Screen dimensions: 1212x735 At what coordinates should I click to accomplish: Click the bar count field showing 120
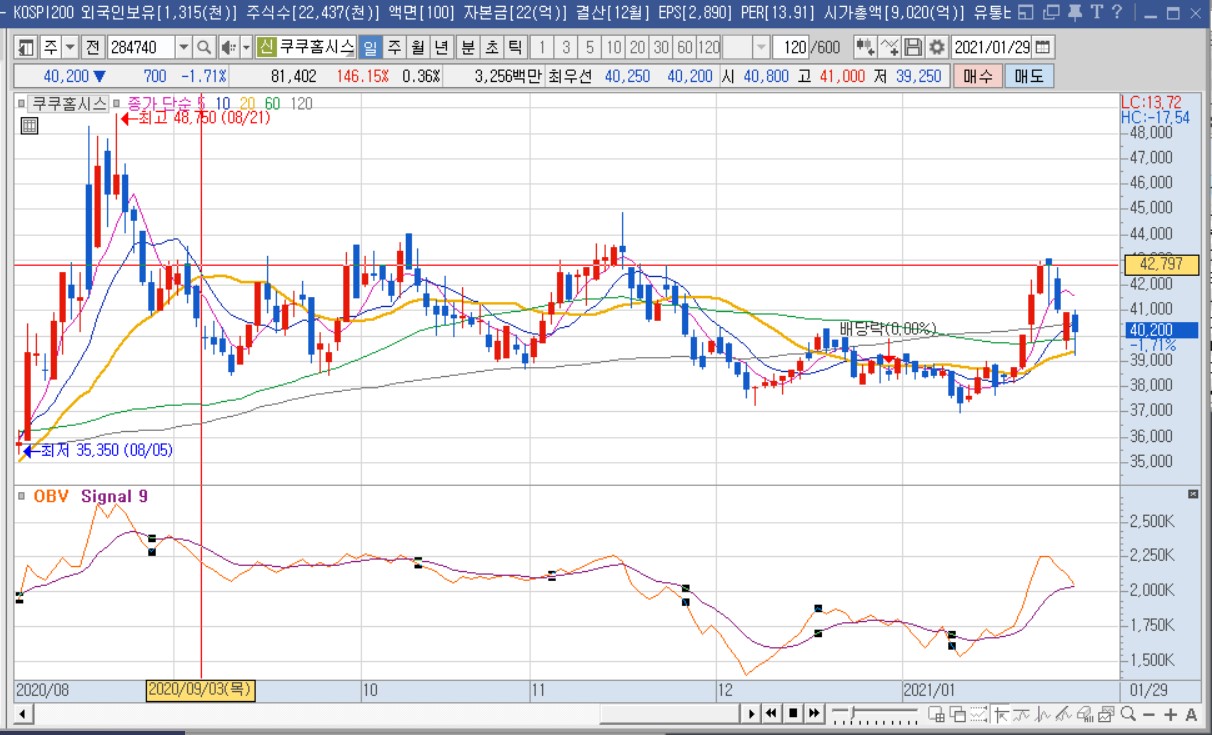[792, 48]
